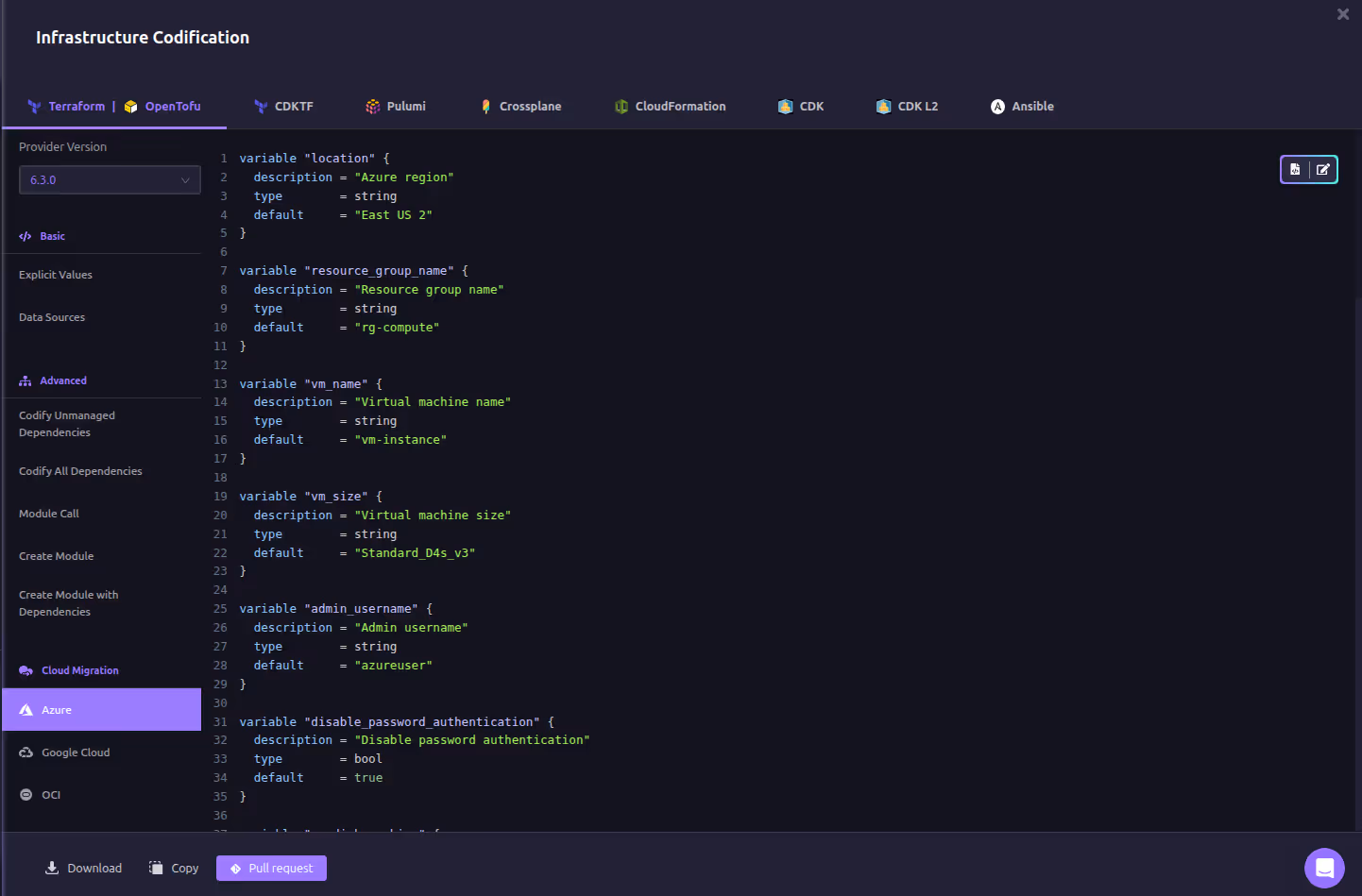This screenshot has height=896, width=1362.
Task: Select the OpenTofu tab
Action: (x=173, y=107)
